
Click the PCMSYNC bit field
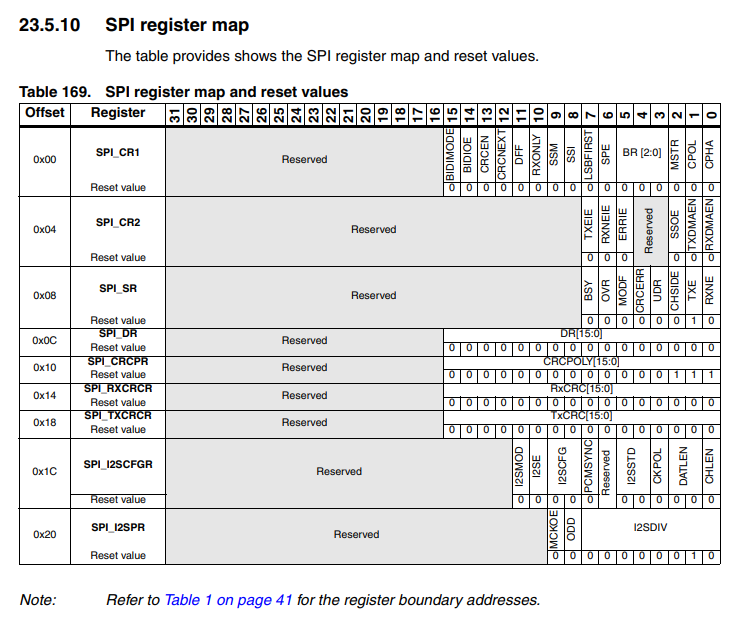coord(588,467)
